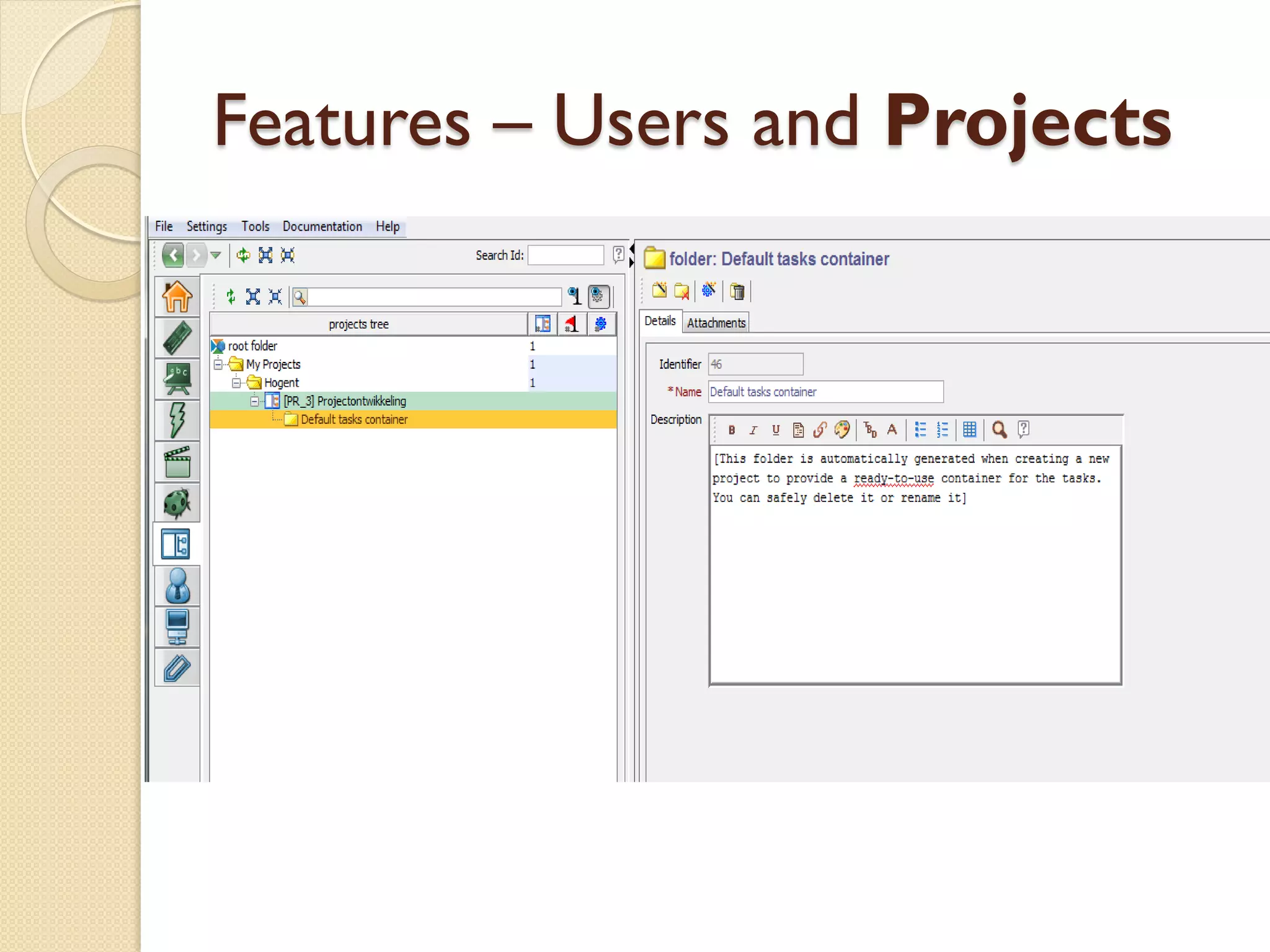The width and height of the screenshot is (1270, 952).
Task: Click into the projects tree filter field
Action: (x=434, y=297)
